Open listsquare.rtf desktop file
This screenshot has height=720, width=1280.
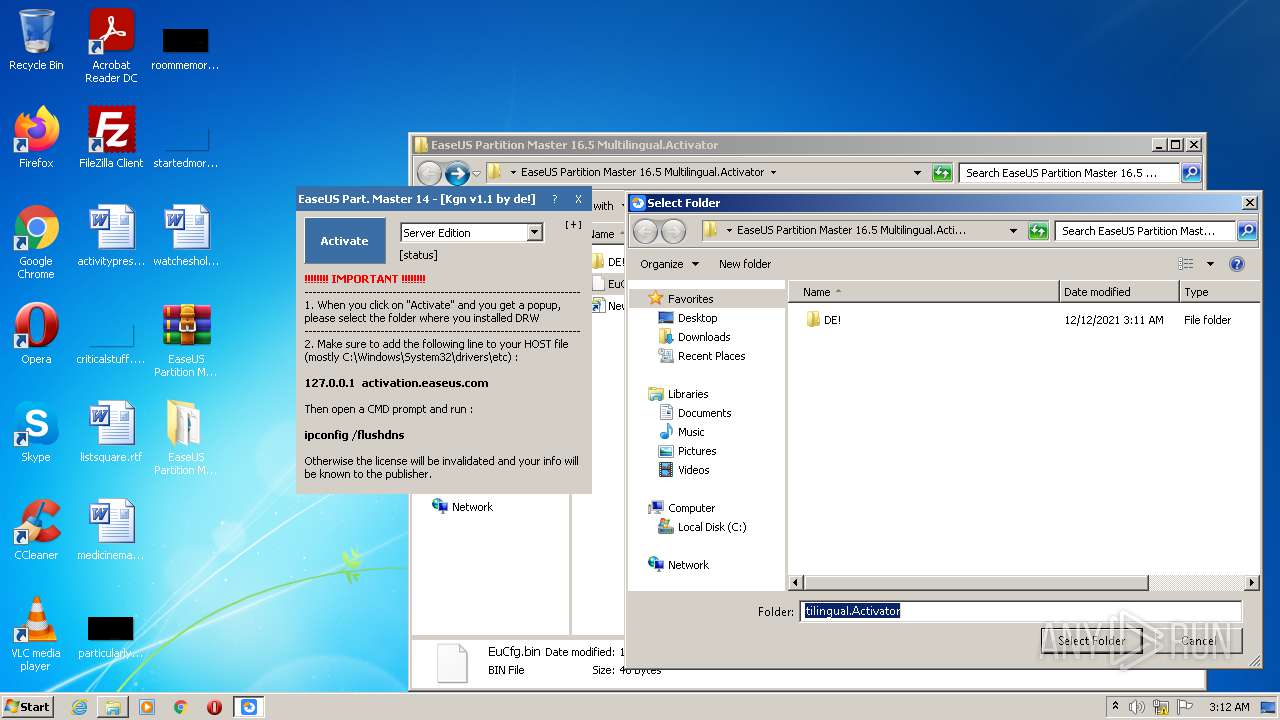click(x=111, y=432)
